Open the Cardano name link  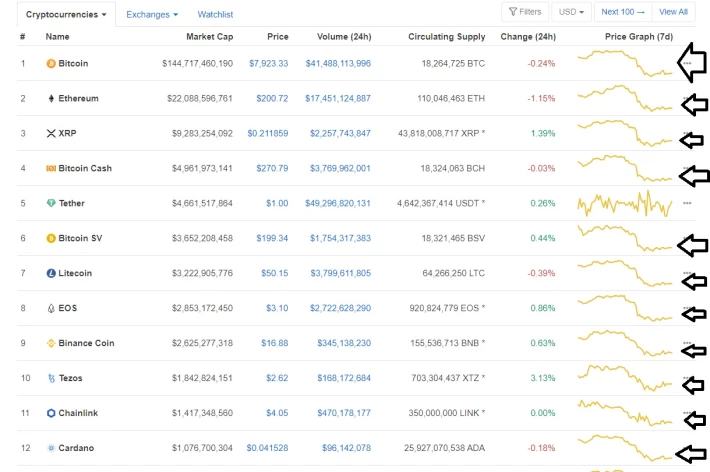(76, 448)
